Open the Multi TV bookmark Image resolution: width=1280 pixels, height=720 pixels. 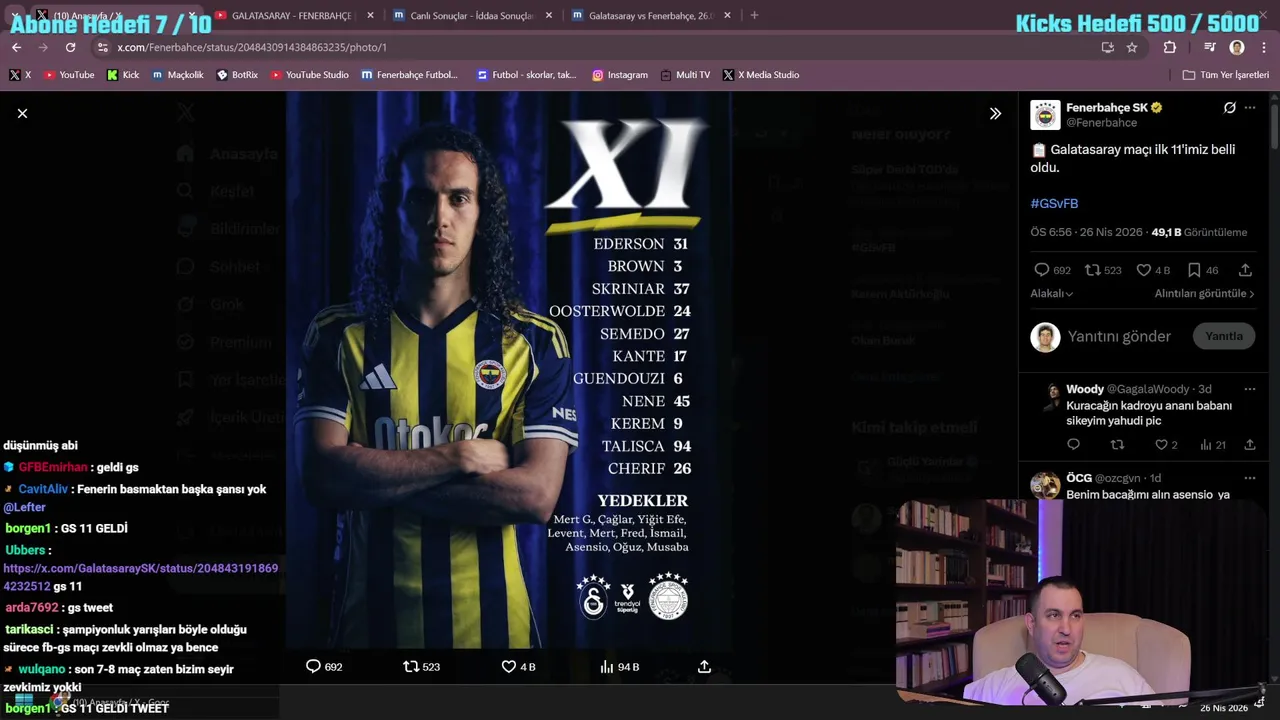[x=685, y=75]
